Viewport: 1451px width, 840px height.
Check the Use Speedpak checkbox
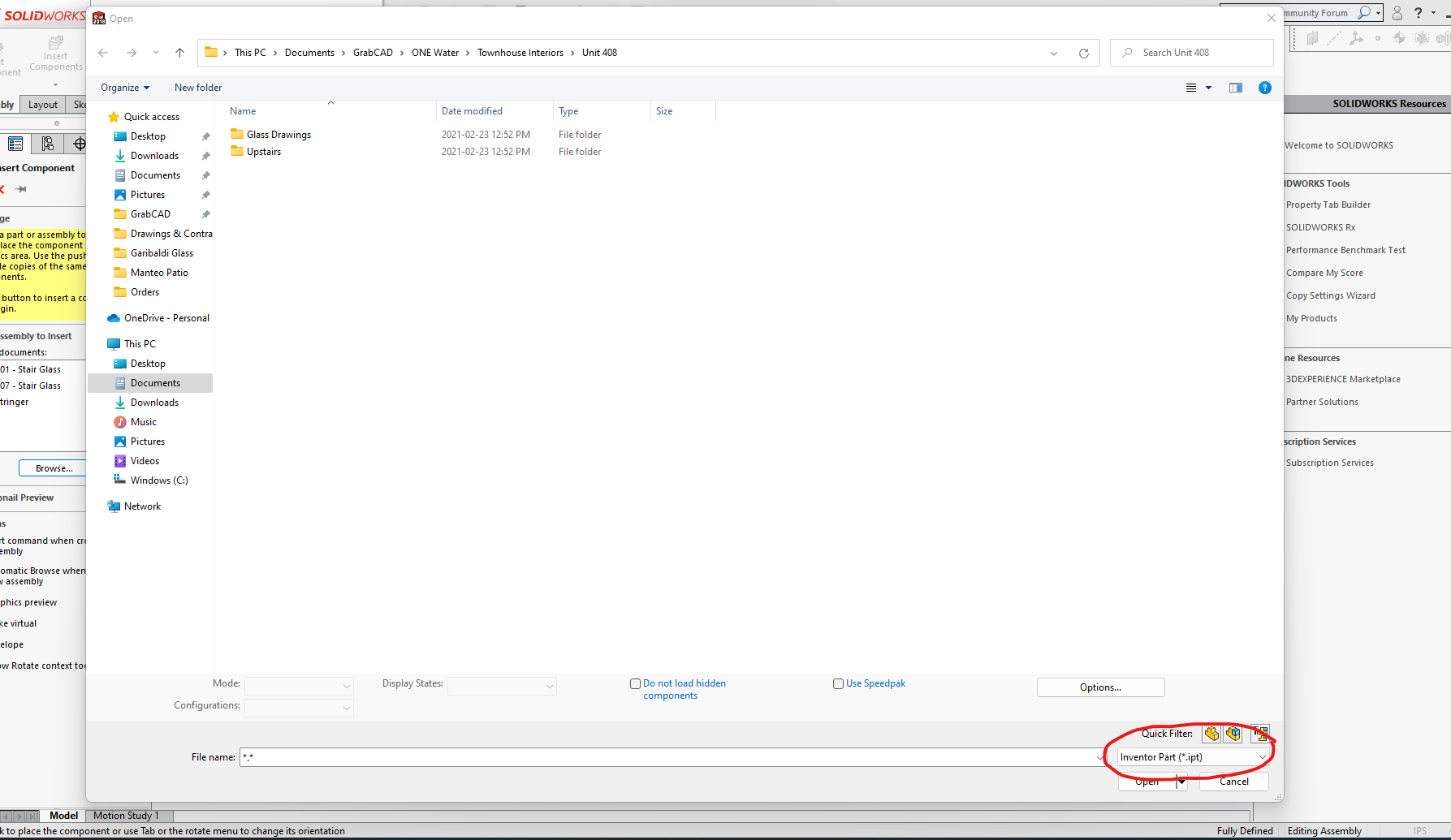click(838, 683)
